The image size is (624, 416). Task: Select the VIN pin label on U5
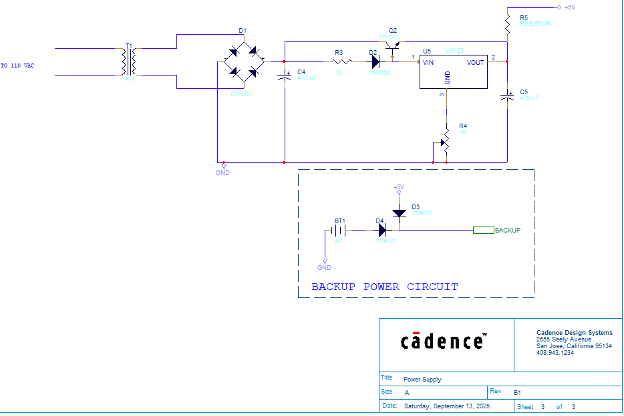[428, 63]
